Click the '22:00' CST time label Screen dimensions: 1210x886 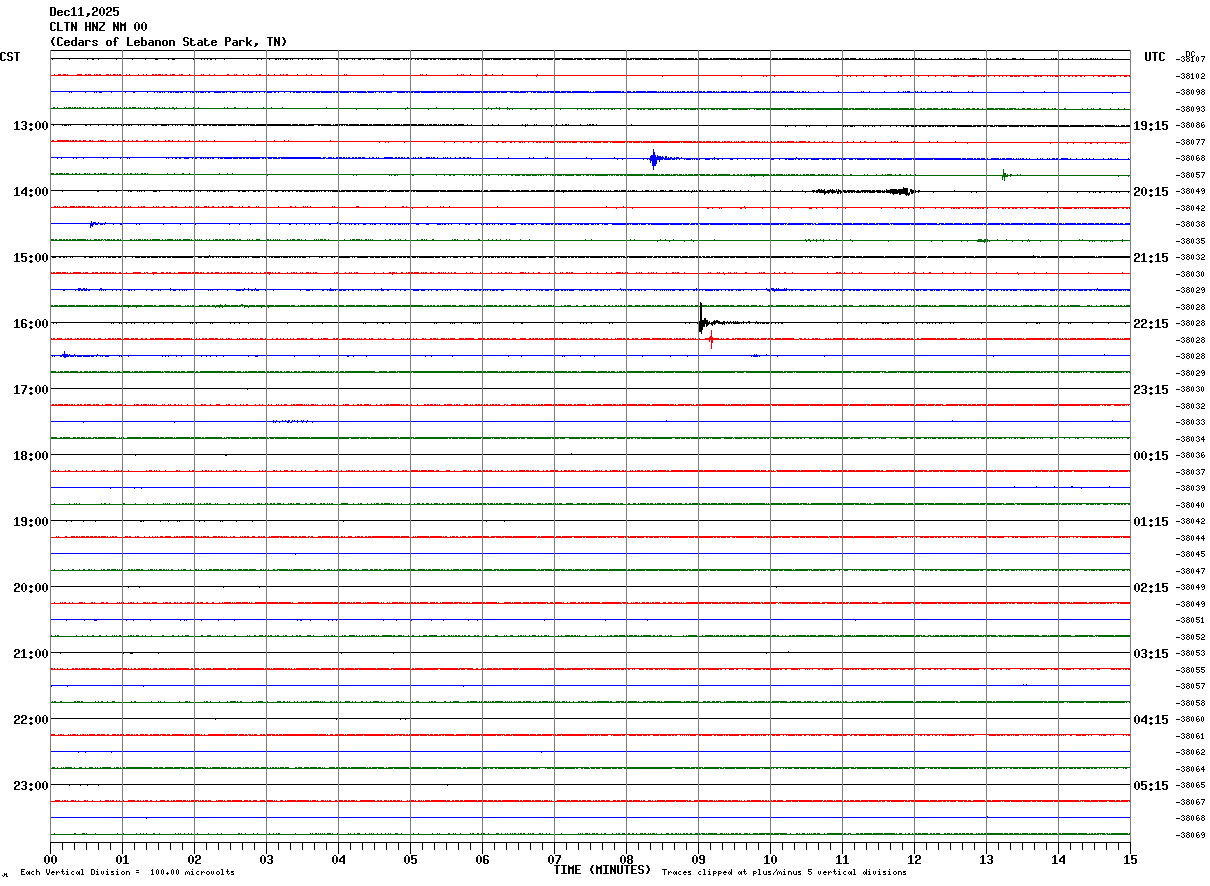(30, 720)
